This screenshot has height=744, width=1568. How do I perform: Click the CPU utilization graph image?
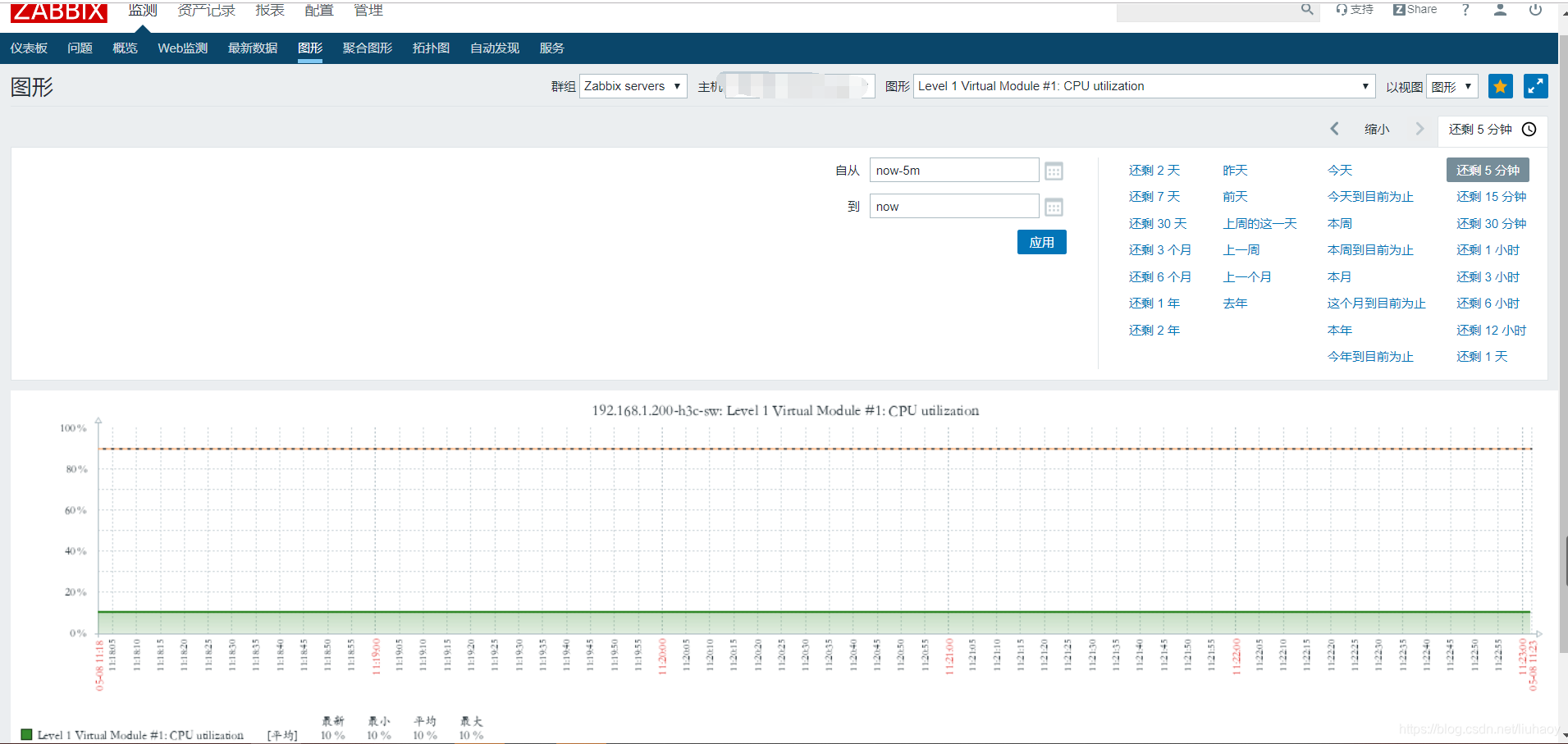click(x=784, y=566)
